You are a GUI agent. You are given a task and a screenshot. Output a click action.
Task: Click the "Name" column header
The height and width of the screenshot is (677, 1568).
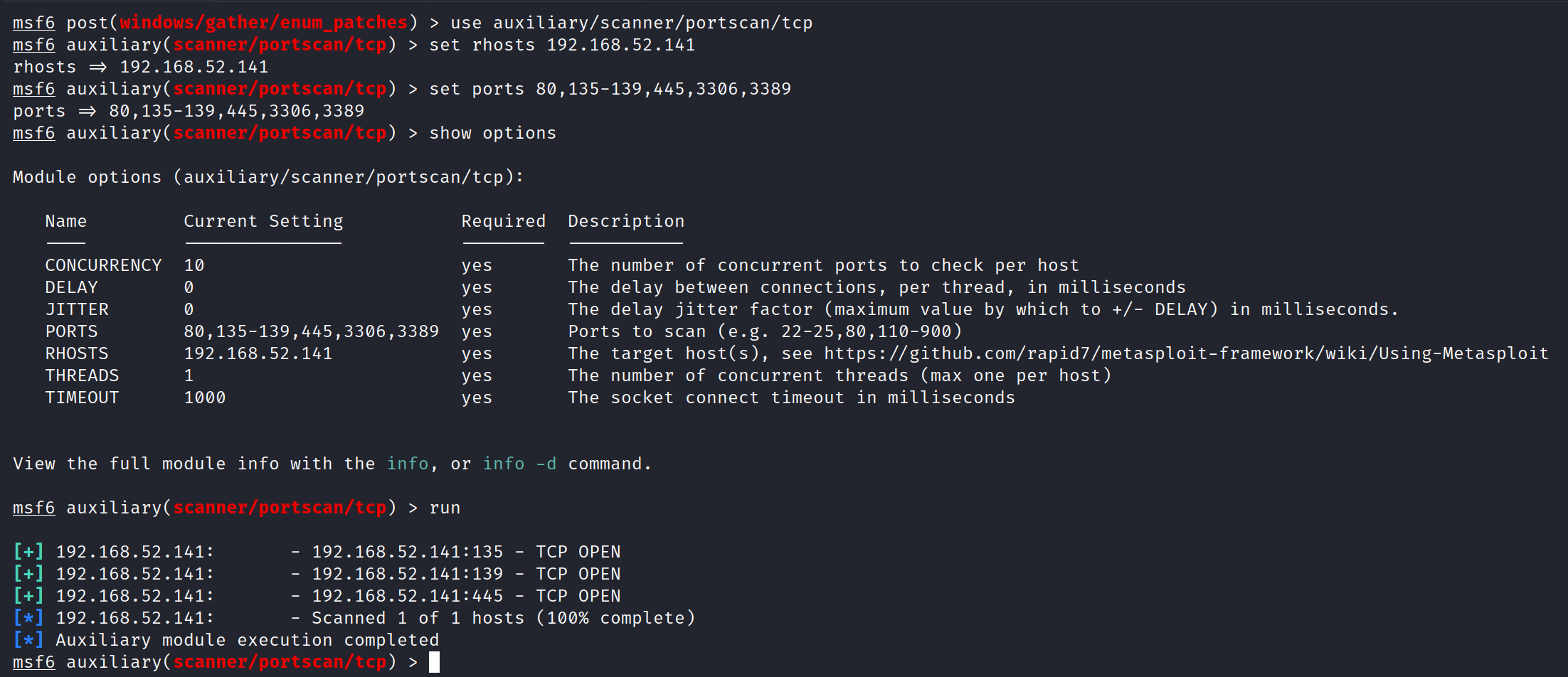65,221
